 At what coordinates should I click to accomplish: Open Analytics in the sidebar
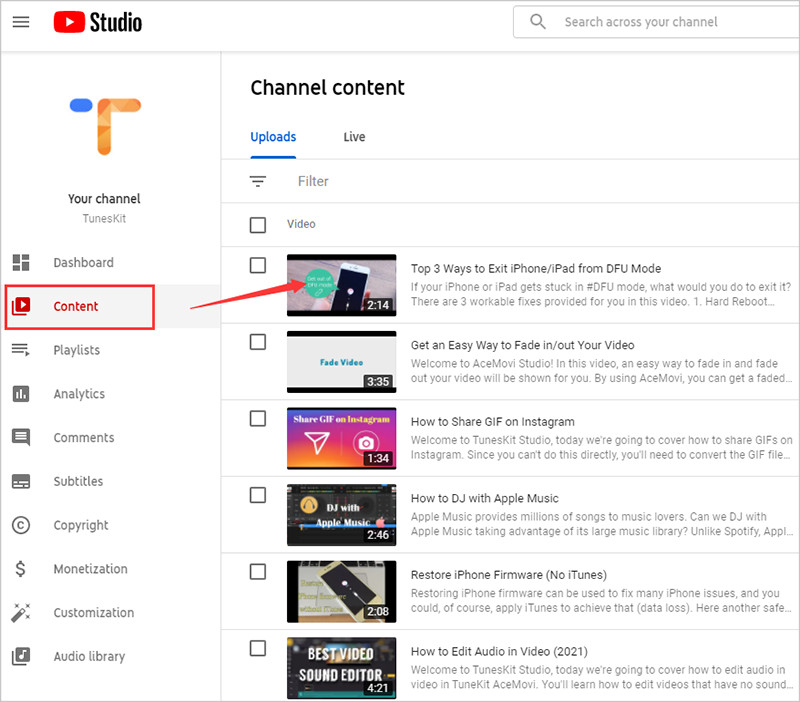coord(79,394)
